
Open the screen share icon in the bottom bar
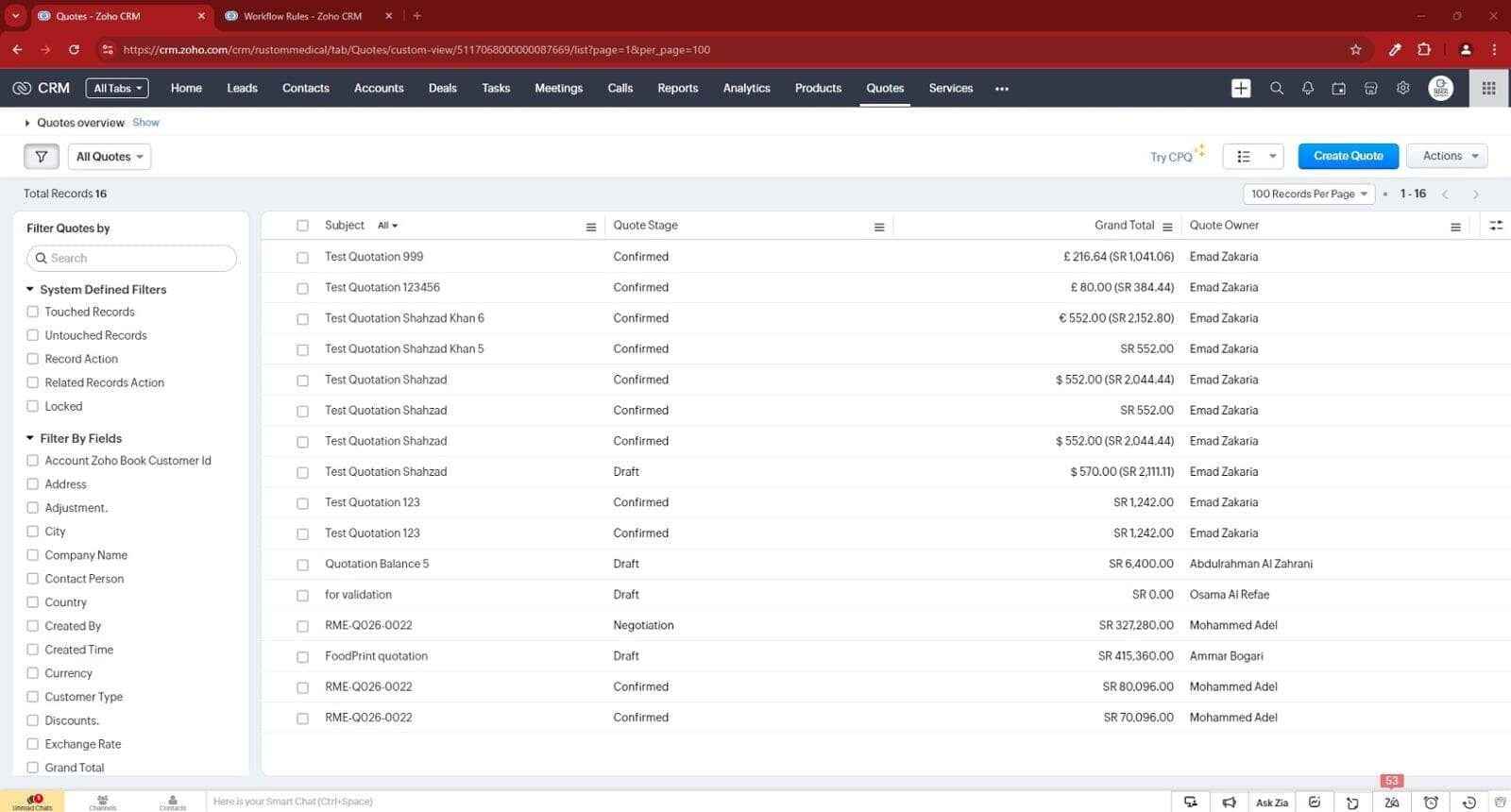point(1191,803)
